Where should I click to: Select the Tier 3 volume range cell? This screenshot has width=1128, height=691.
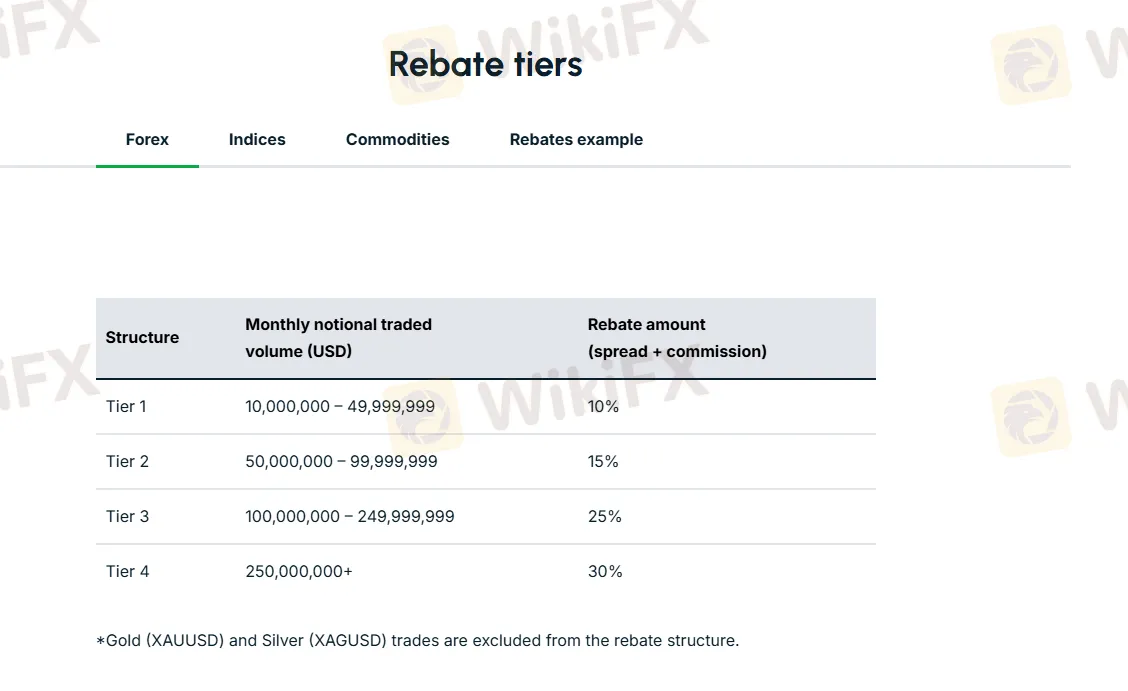(350, 516)
